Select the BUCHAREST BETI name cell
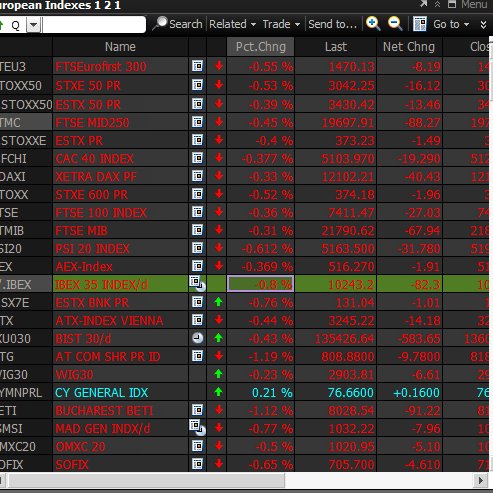Image resolution: width=493 pixels, height=493 pixels. click(x=120, y=411)
